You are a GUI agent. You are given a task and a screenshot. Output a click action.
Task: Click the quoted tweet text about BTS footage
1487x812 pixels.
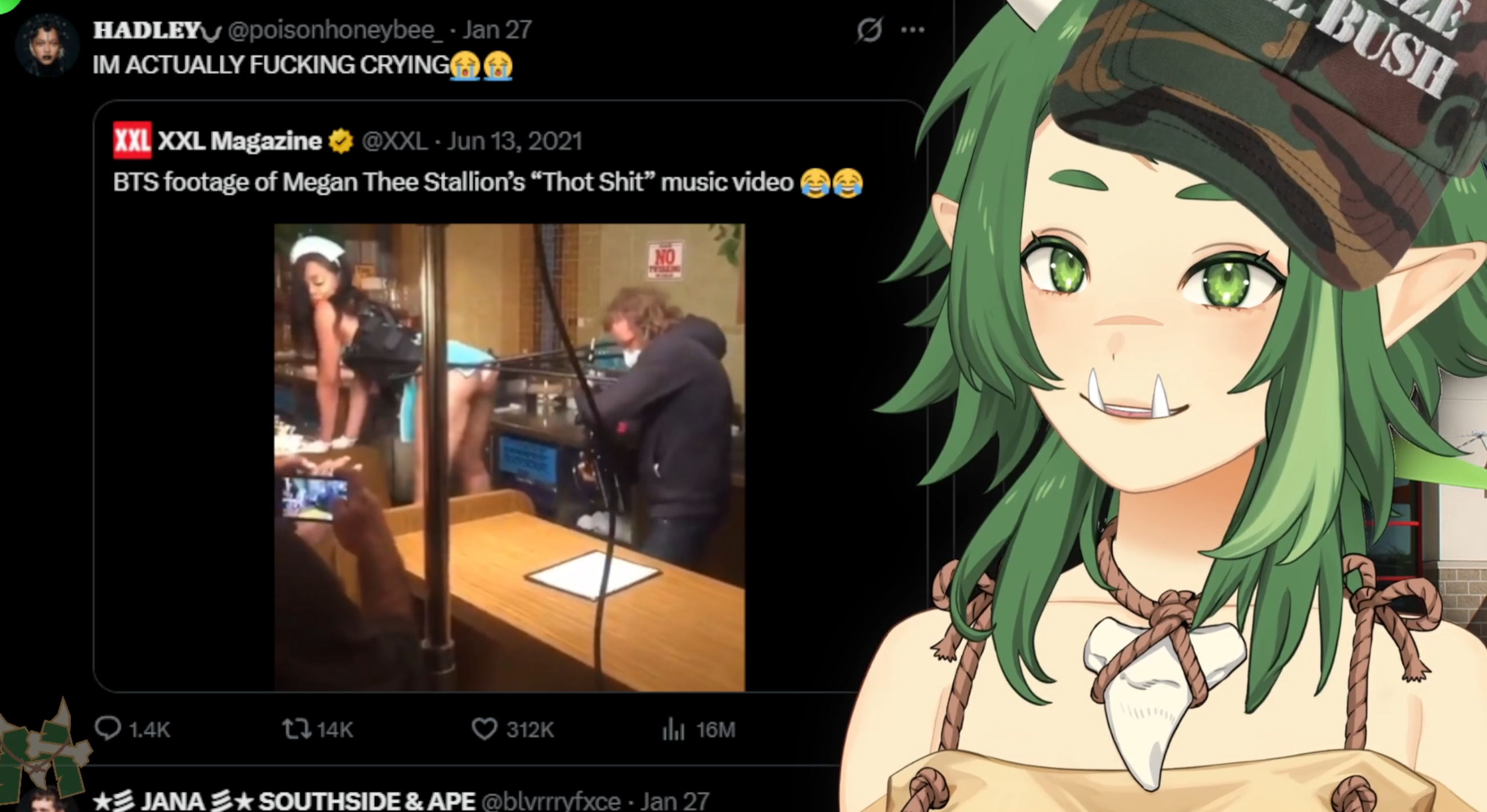coord(488,182)
